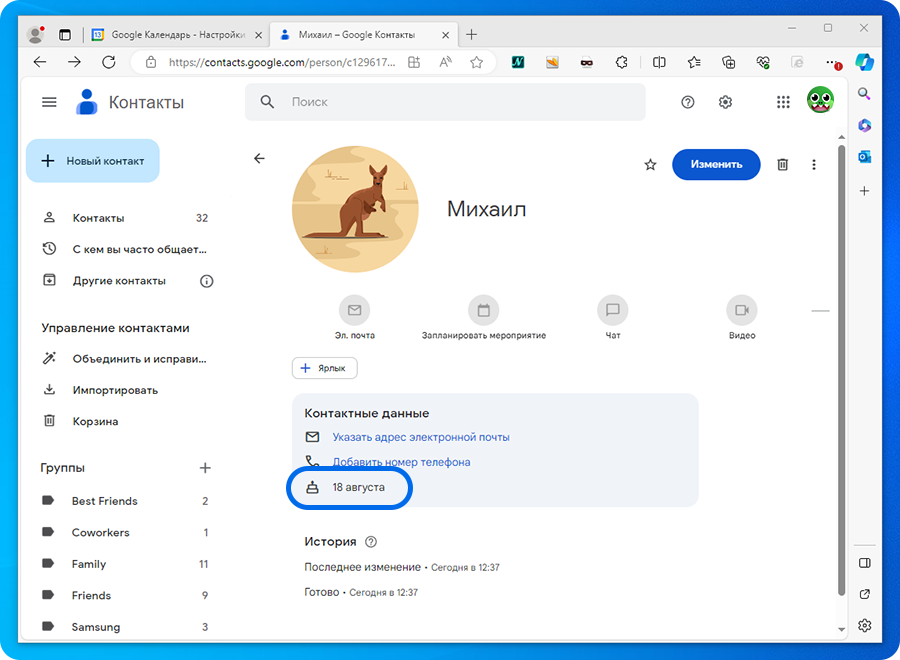Viewport: 900px width, 660px height.
Task: Click the Запланировать мероприятие calendar icon
Action: 483,310
